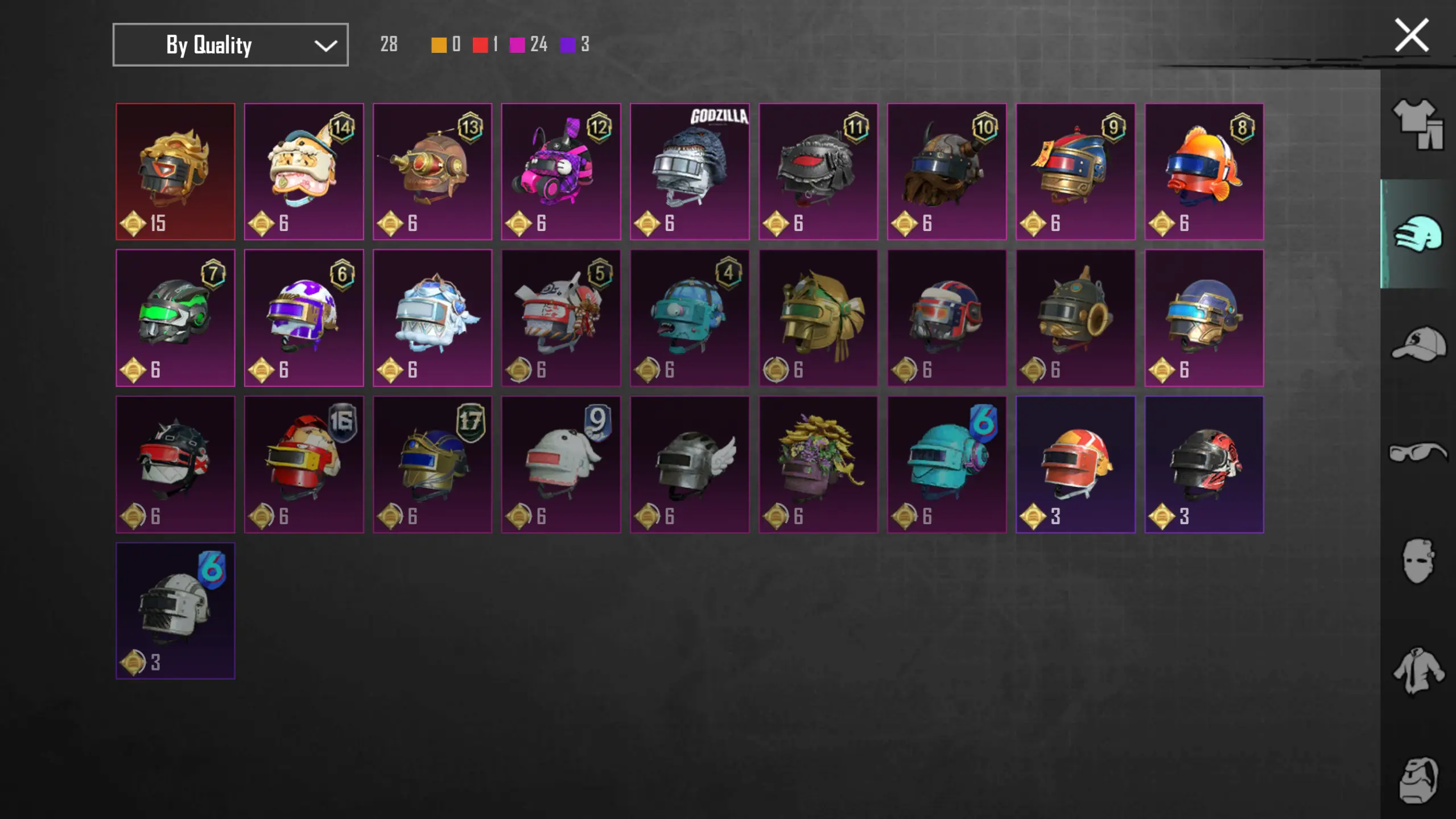The height and width of the screenshot is (819, 1456).
Task: Click the dropdown chevron arrow
Action: click(325, 46)
